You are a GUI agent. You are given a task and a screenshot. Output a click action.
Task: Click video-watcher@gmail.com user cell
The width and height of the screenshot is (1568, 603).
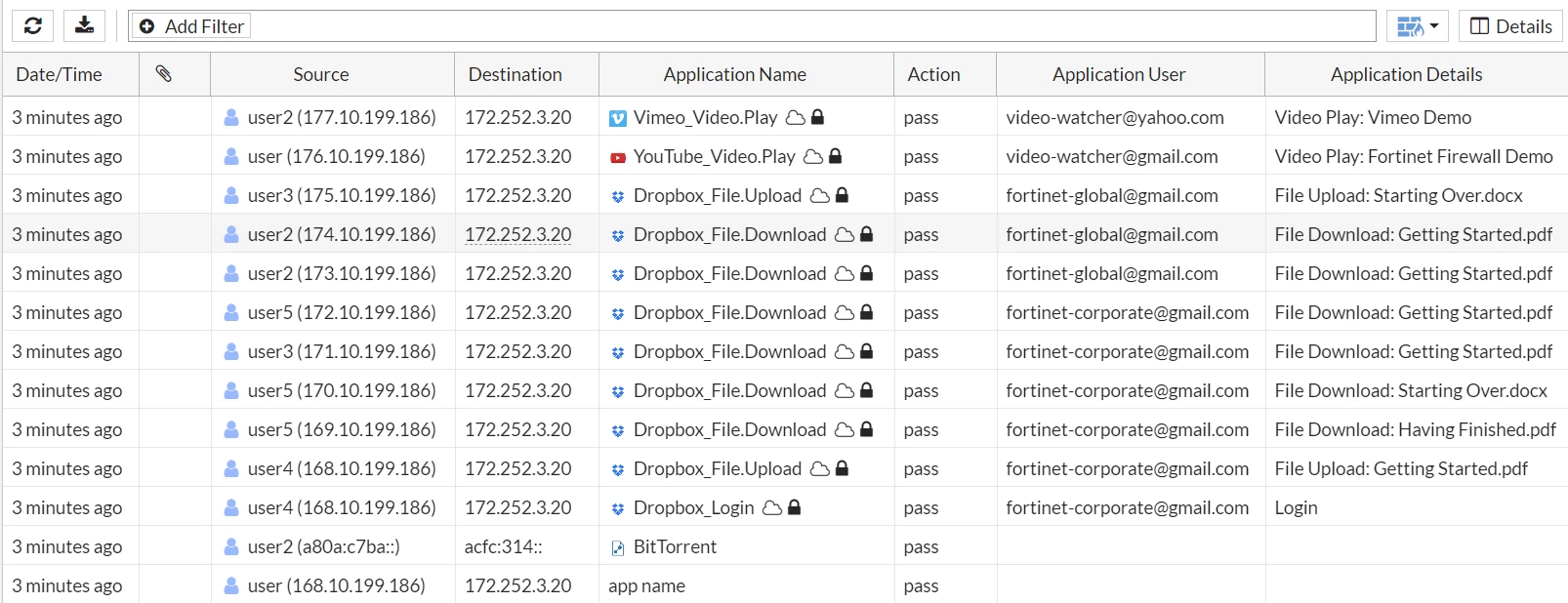[x=1112, y=156]
